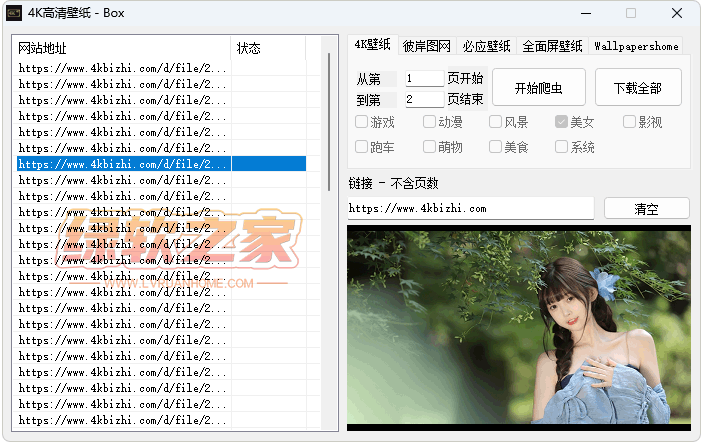Uncheck the 美女 checkbox
Screen dimensions: 703x444
pos(562,122)
